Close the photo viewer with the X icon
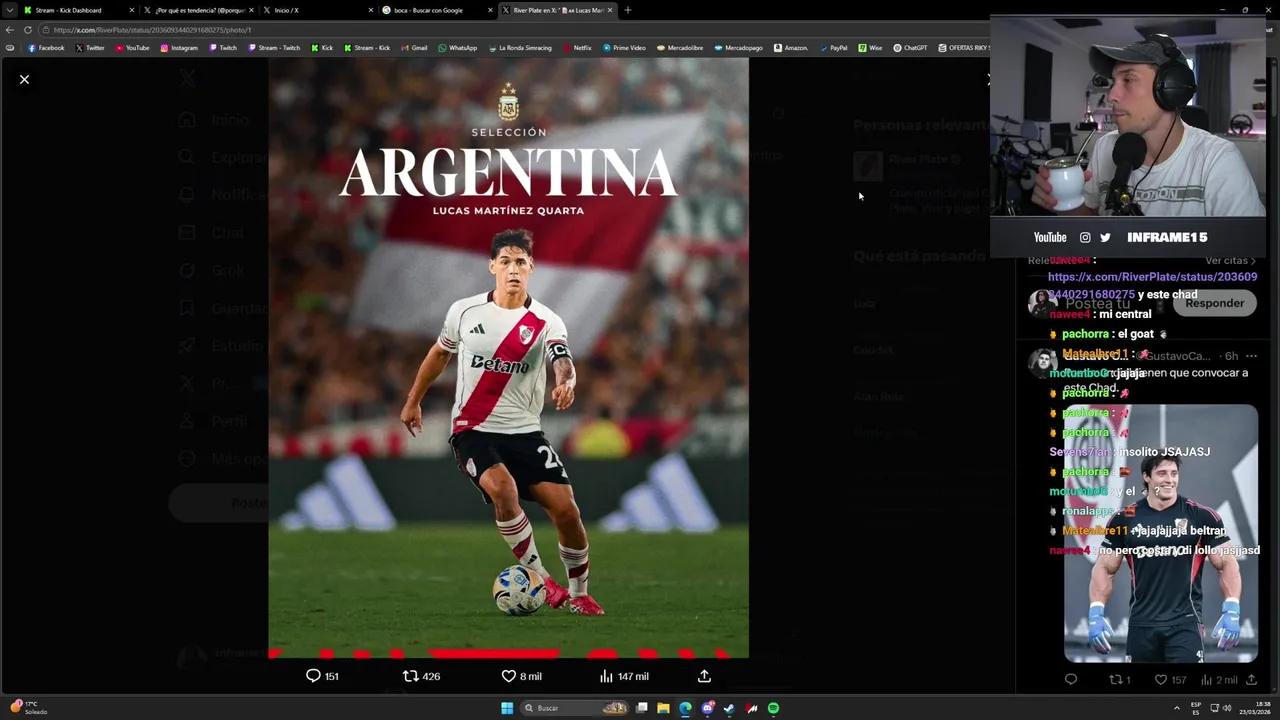 click(25, 79)
